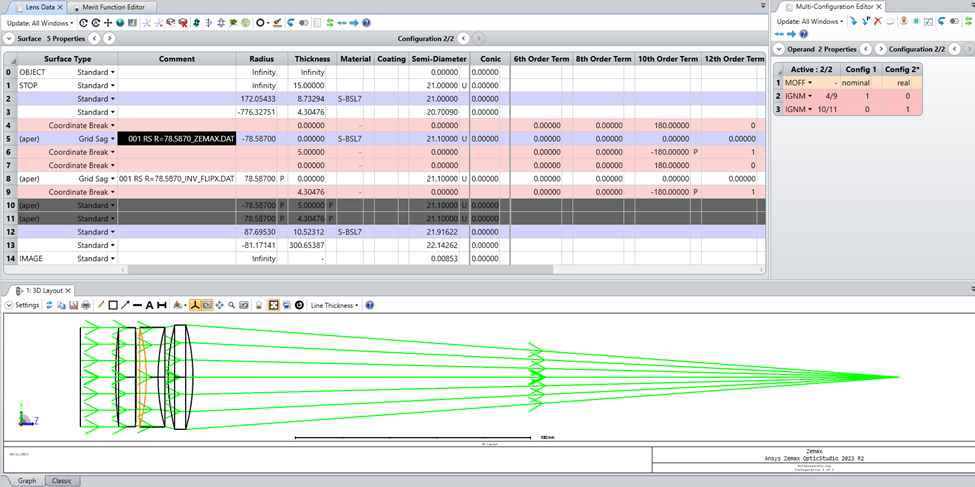Viewport: 975px width, 487px height.
Task: Click the Update (C1) icon in Lens Data
Action: coord(83,22)
